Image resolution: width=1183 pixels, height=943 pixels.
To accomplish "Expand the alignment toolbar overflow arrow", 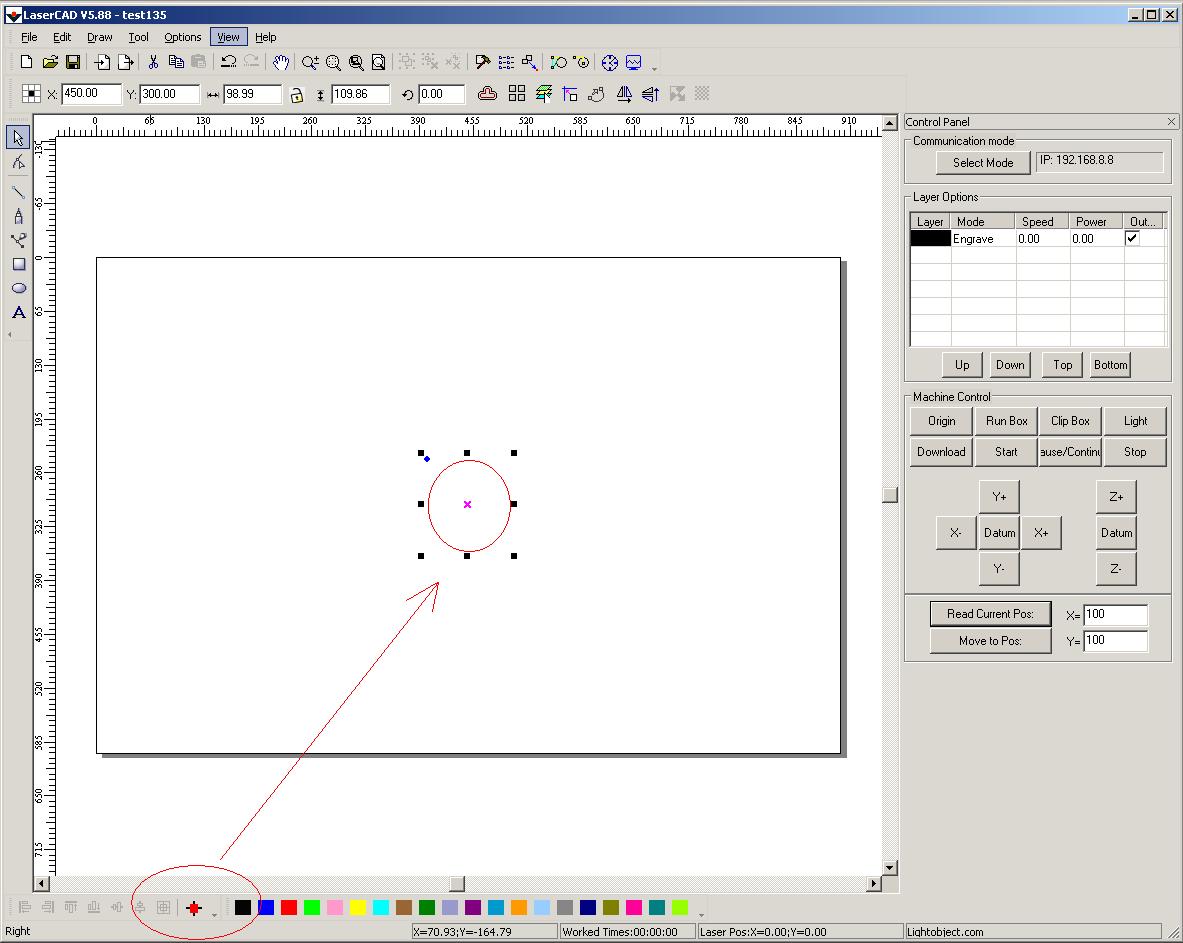I will 214,914.
